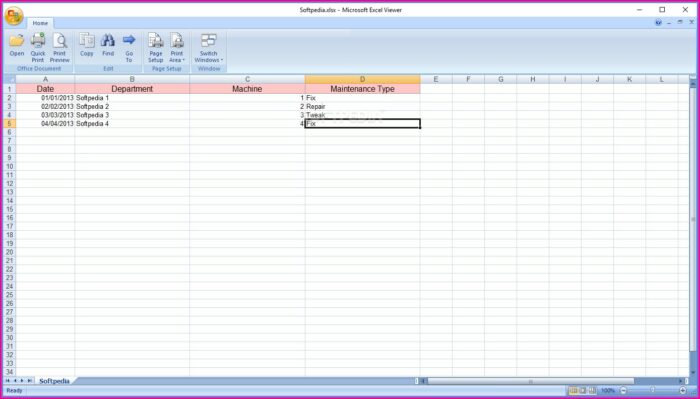Click cell with 01/01/2013

tap(45, 98)
